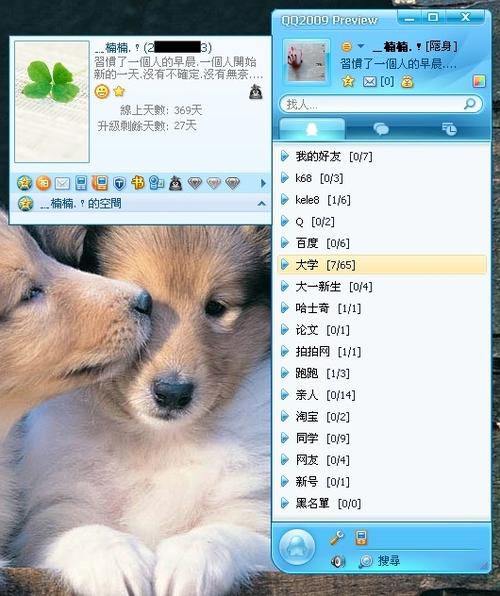Image resolution: width=500 pixels, height=596 pixels.
Task: Click the third diamond icon in profile card toolbar
Action: point(232,183)
